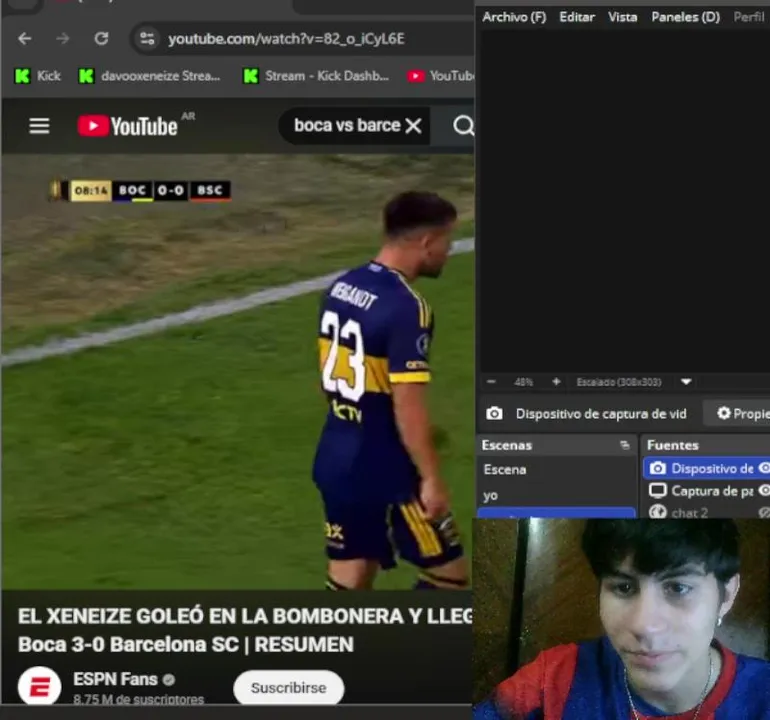Open the YouTube bookmark in bookmarks bar
This screenshot has height=720, width=770.
point(440,76)
